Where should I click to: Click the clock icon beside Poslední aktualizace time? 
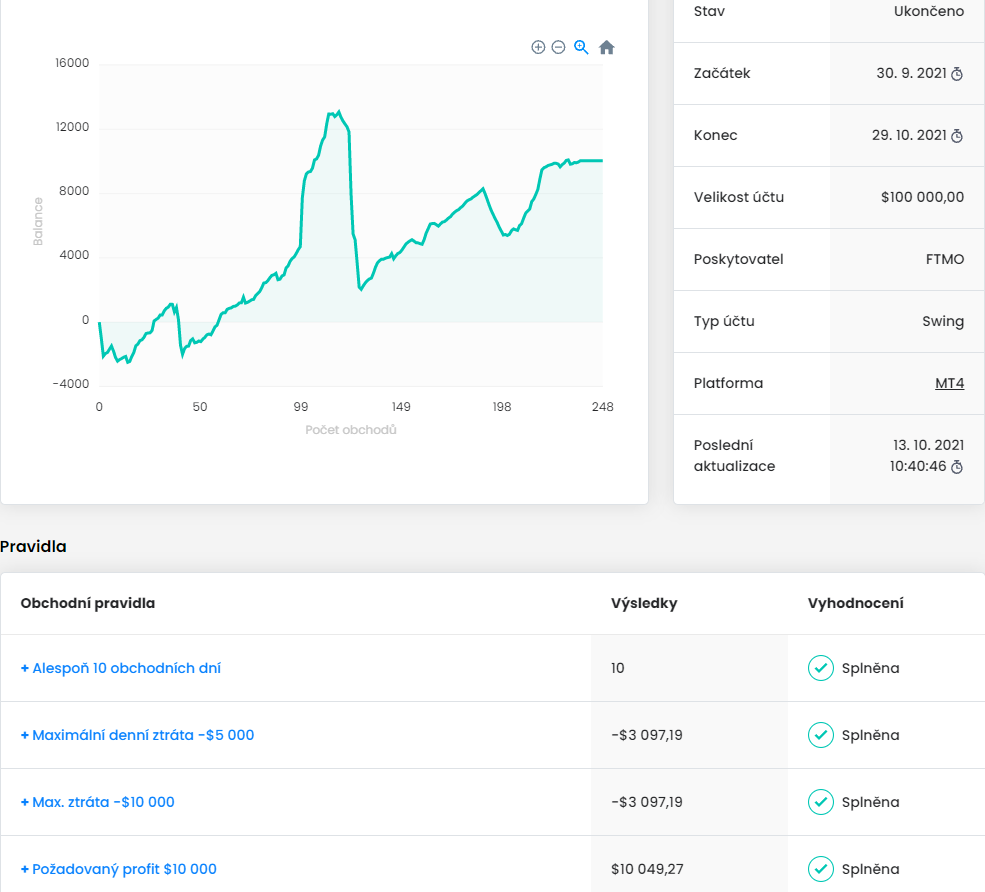pos(956,467)
